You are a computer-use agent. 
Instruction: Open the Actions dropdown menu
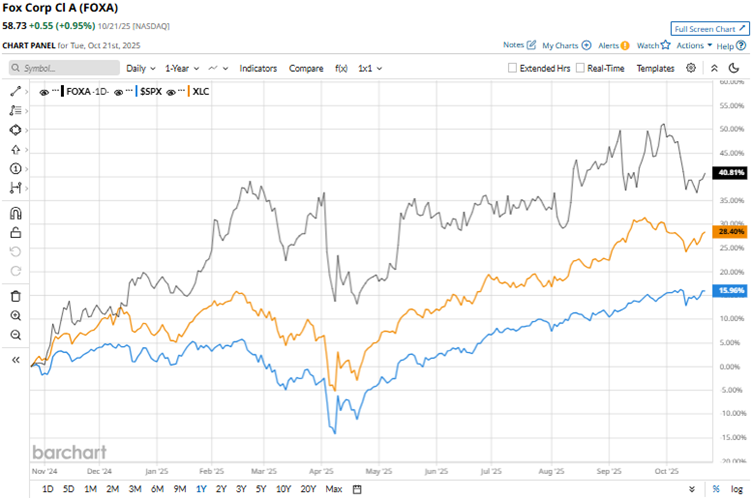694,45
